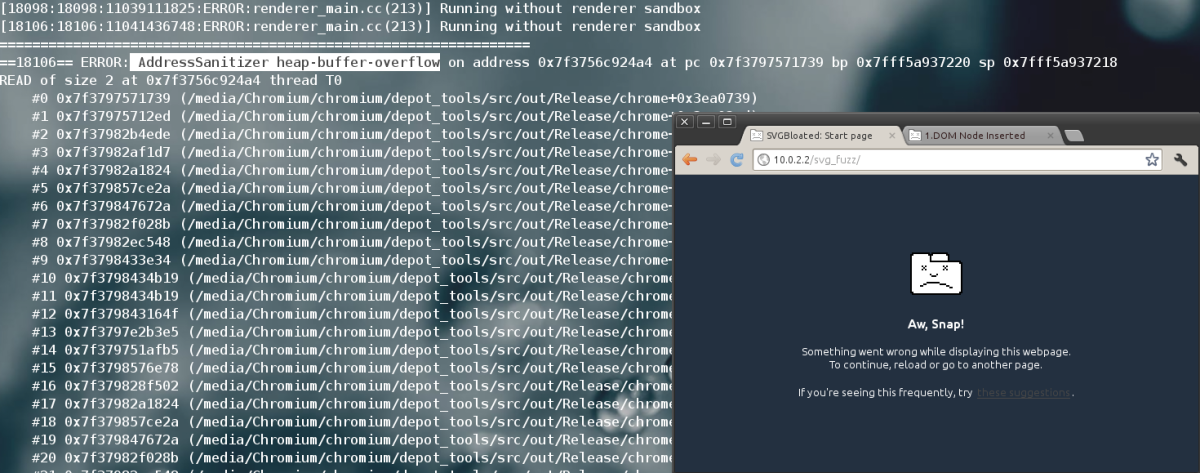1200x473 pixels.
Task: Close the Chromium browser window
Action: click(x=684, y=122)
